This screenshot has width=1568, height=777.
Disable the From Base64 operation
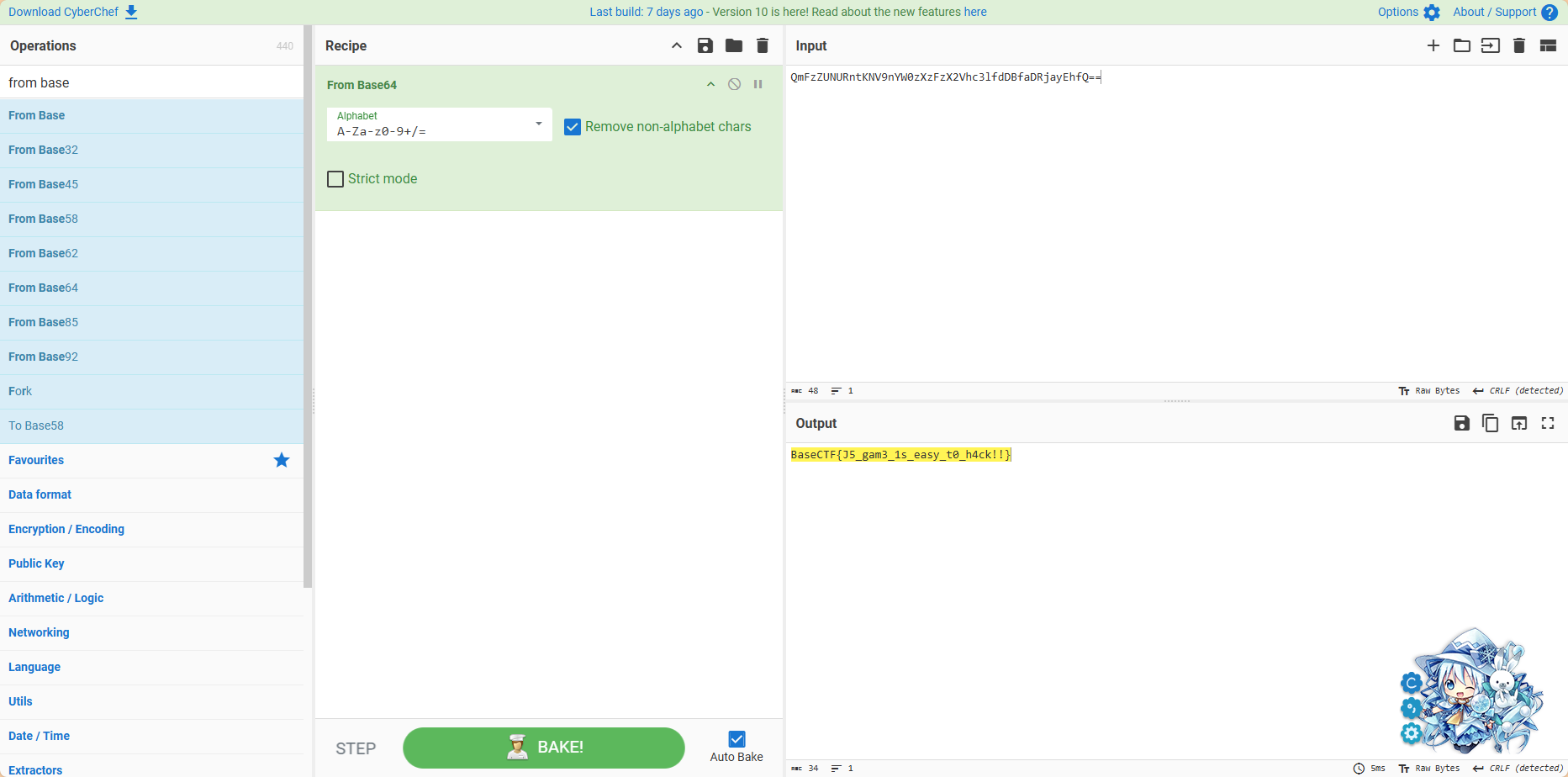coord(734,84)
